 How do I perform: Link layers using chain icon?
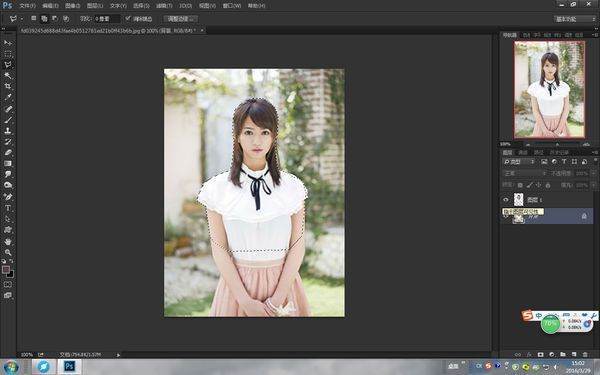[x=518, y=355]
